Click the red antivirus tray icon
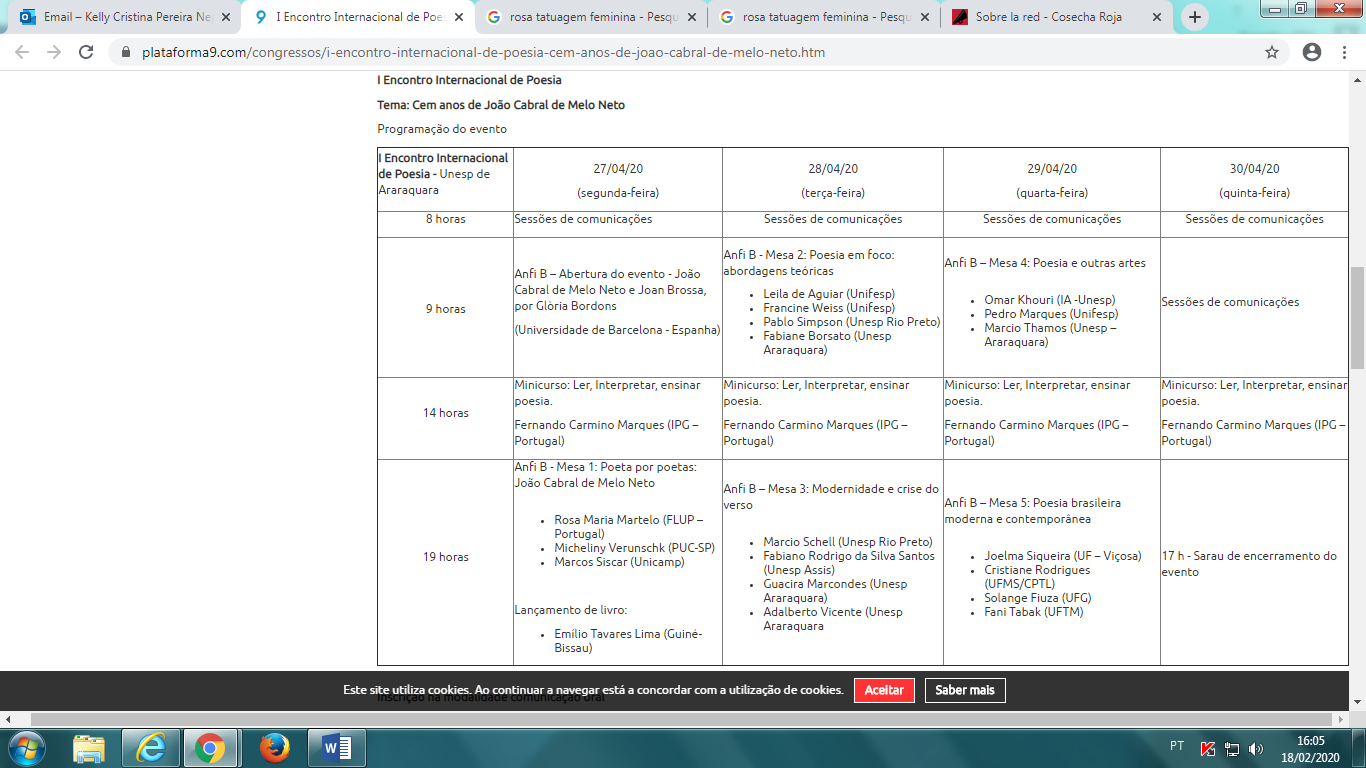This screenshot has width=1366, height=768. (1208, 748)
